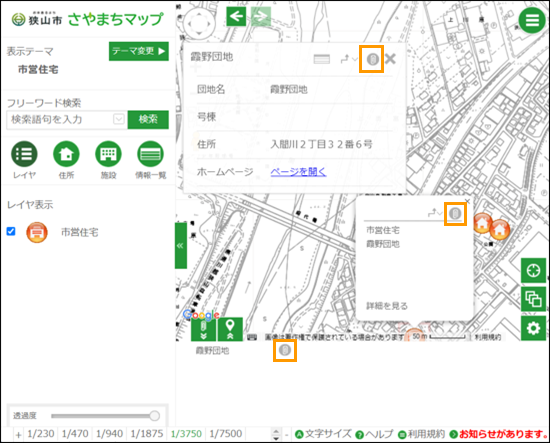
Task: Adjust the 透過度 transparency slider handle
Action: tap(154, 416)
